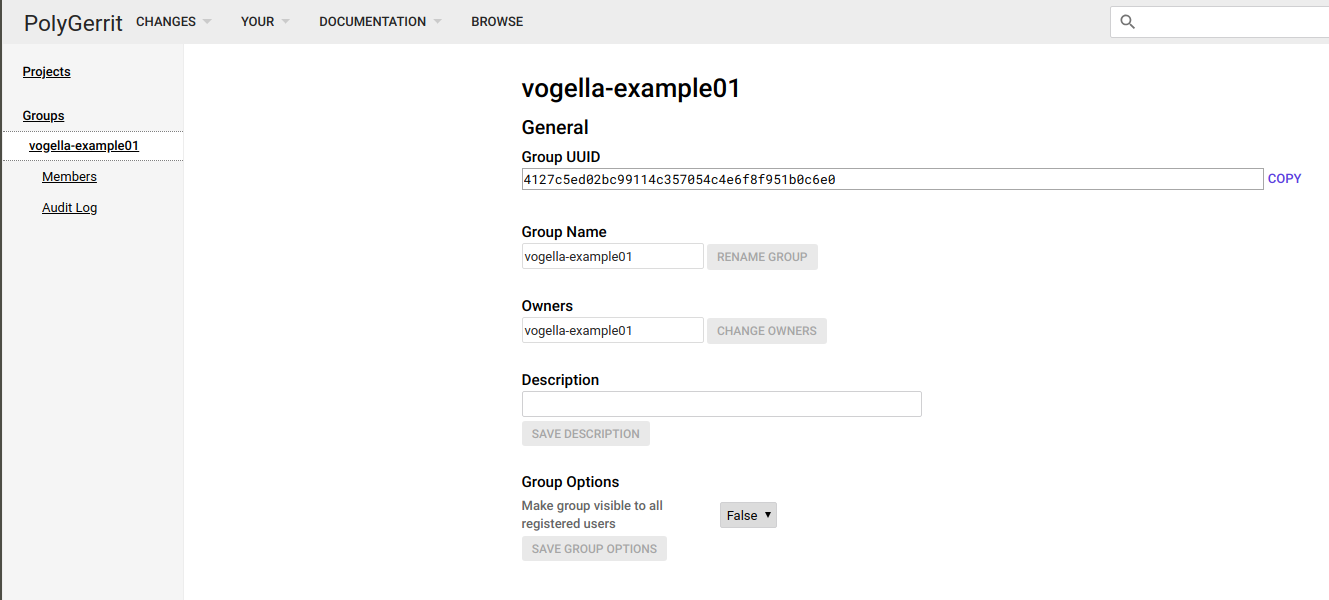Image resolution: width=1329 pixels, height=600 pixels.
Task: Open the Audit Log page
Action: [x=69, y=208]
